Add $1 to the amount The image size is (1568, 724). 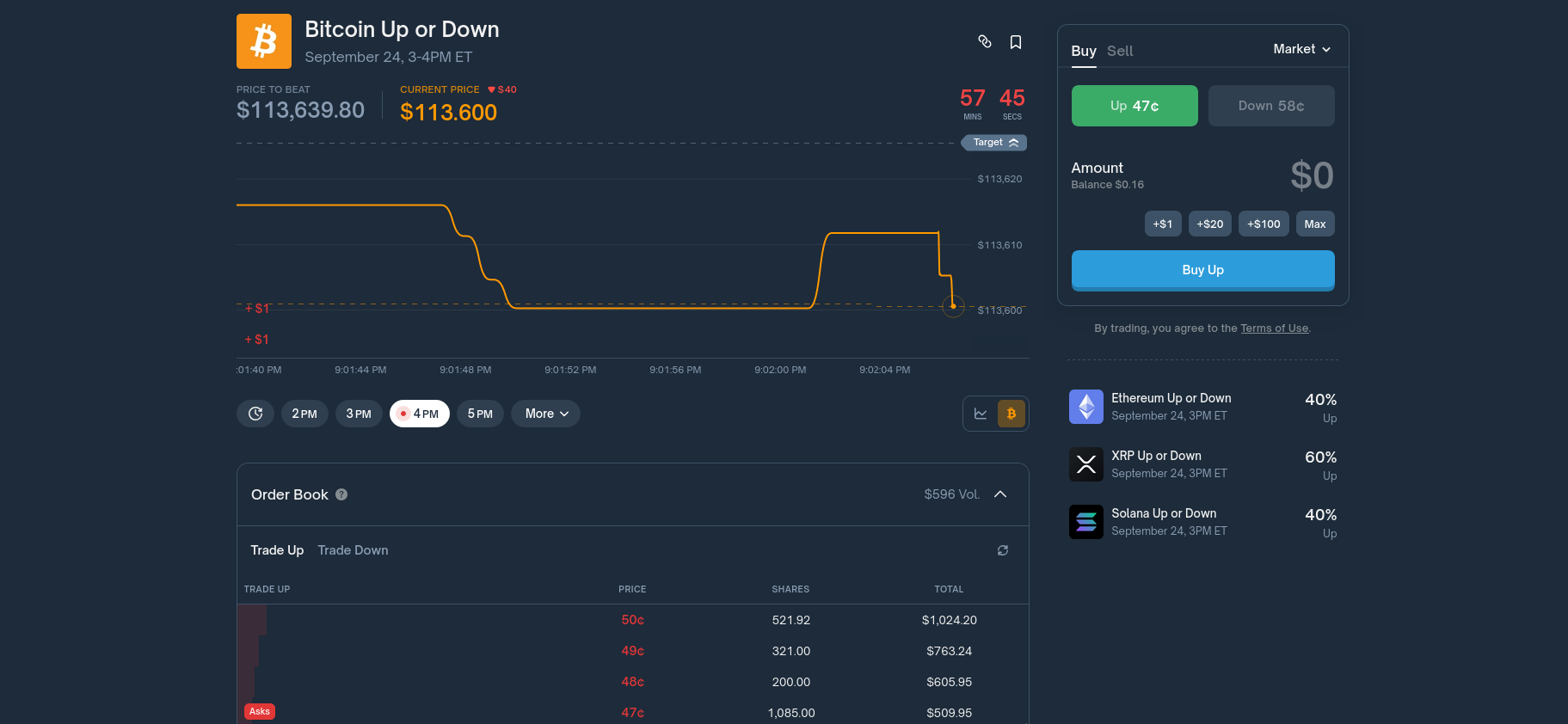(x=1163, y=224)
